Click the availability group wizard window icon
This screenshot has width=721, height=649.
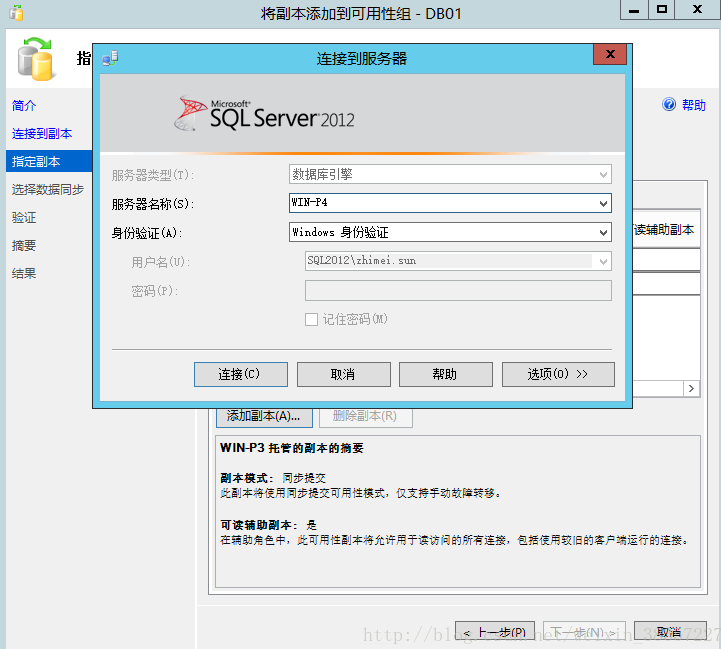16,13
